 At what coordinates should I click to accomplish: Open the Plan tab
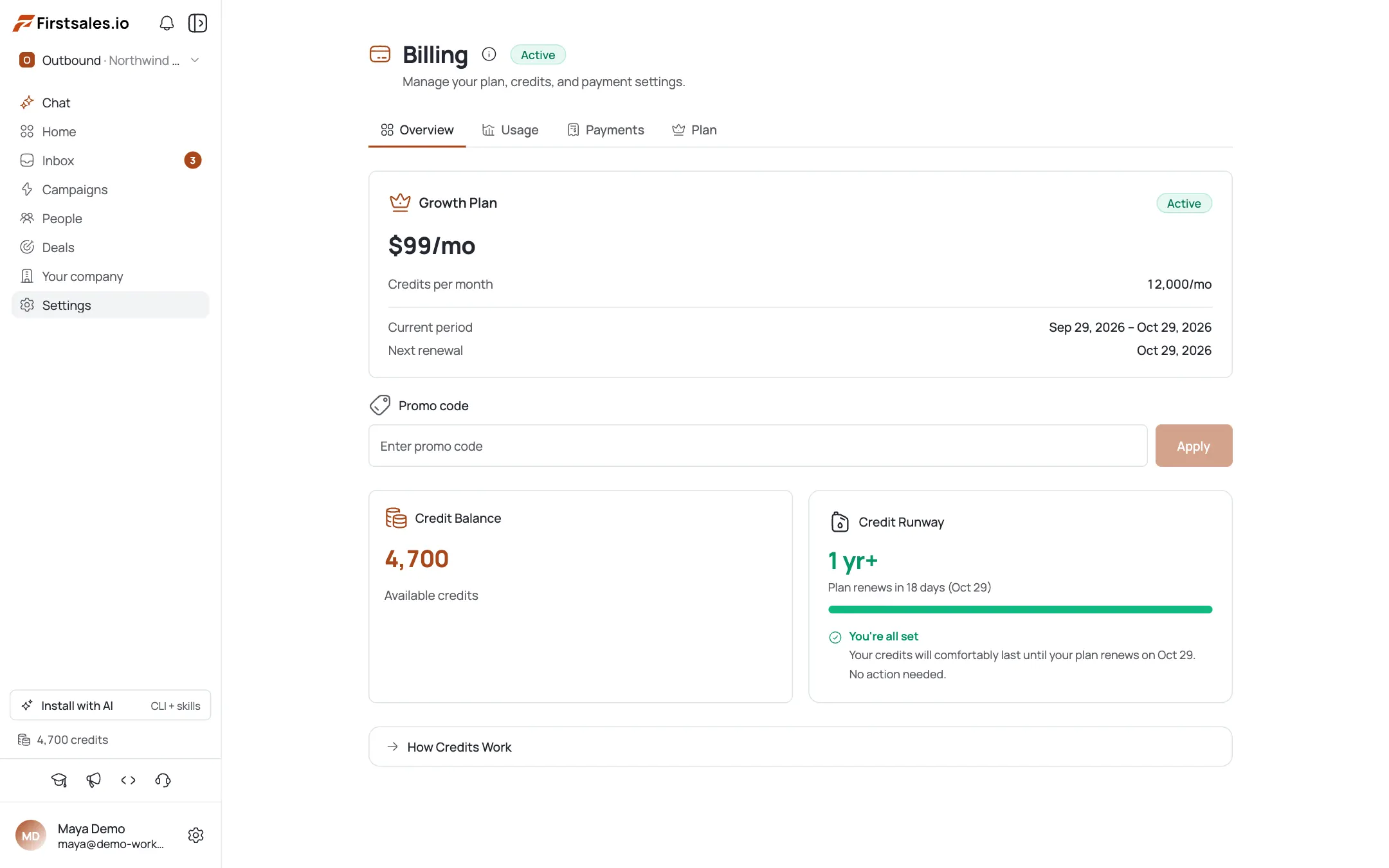coord(694,130)
